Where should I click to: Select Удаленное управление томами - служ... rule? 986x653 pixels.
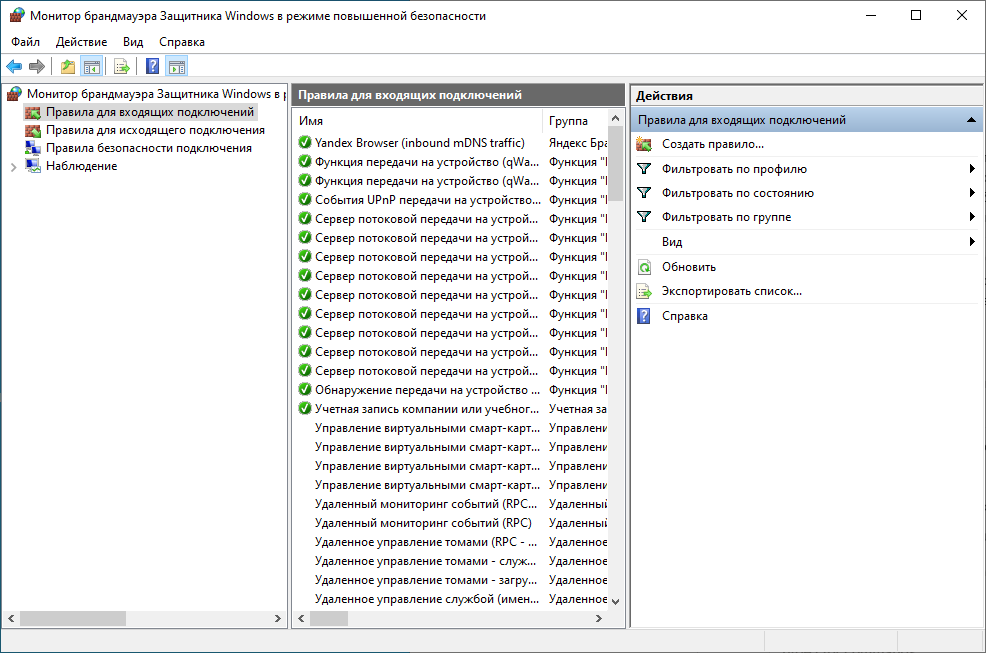tap(426, 561)
